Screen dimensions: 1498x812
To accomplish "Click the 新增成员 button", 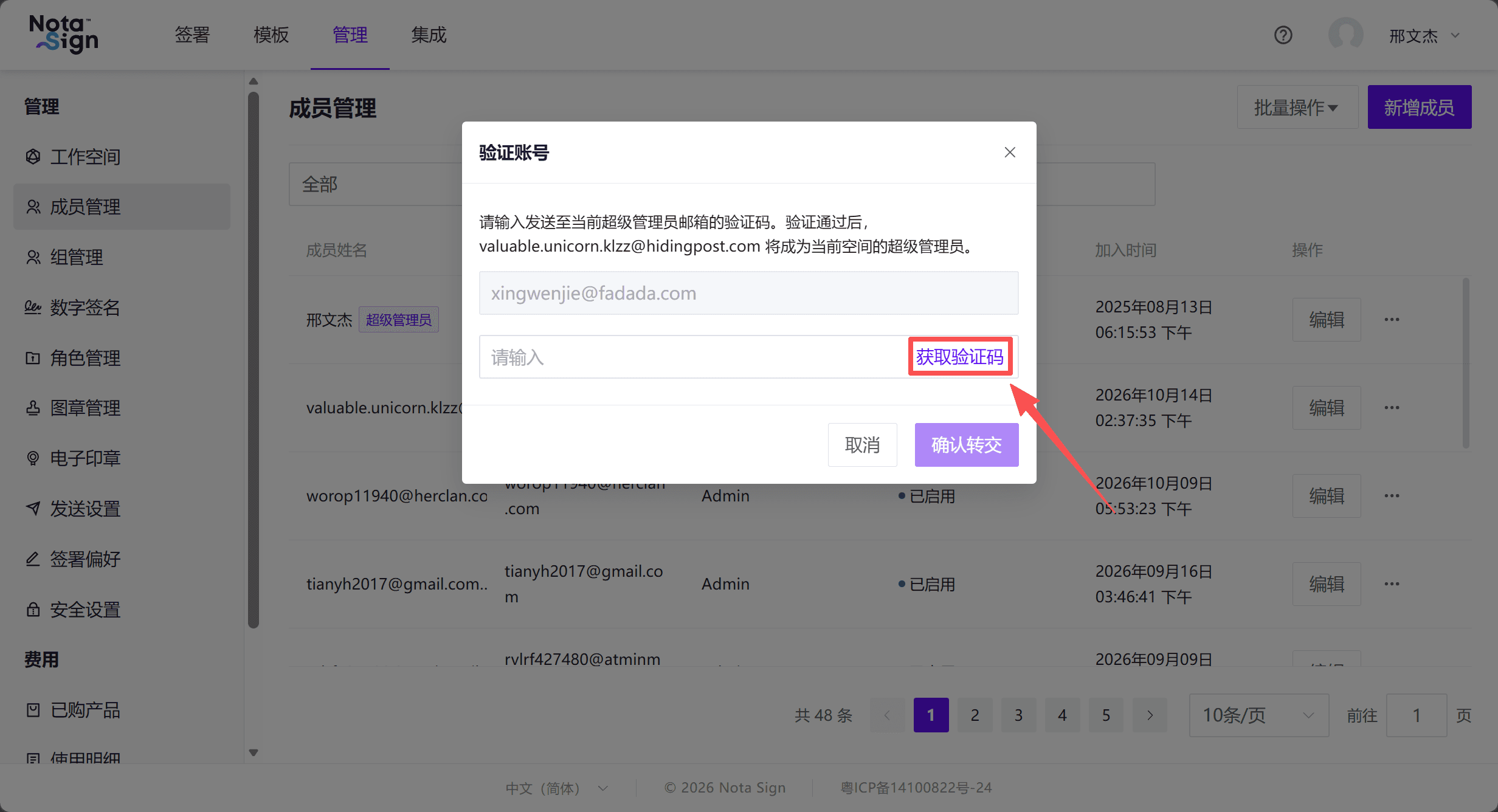I will pyautogui.click(x=1420, y=107).
